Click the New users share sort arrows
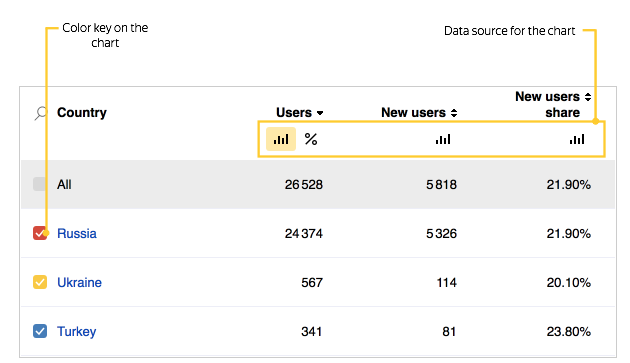630x363 pixels. point(588,97)
